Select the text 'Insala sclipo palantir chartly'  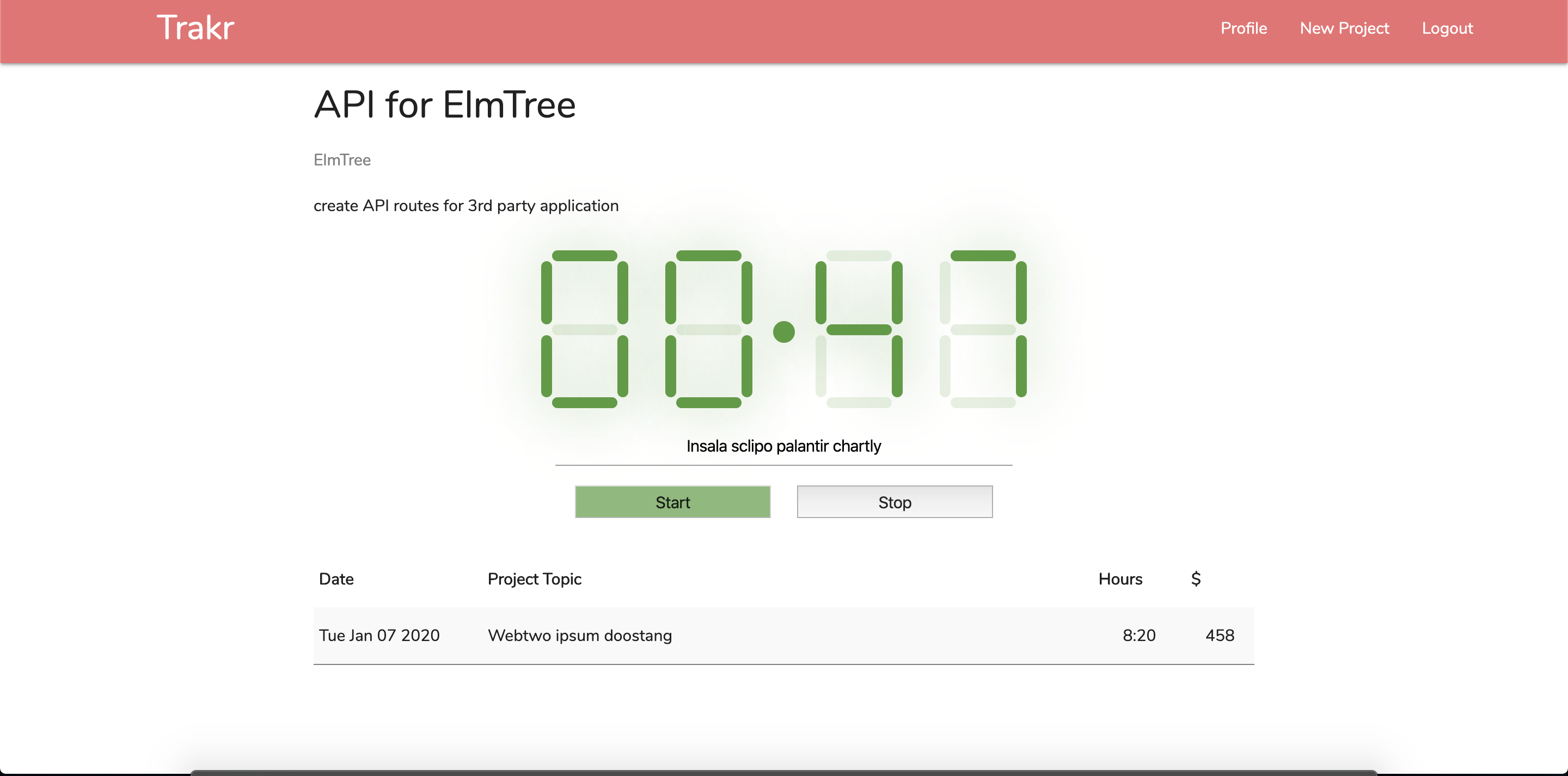784,446
